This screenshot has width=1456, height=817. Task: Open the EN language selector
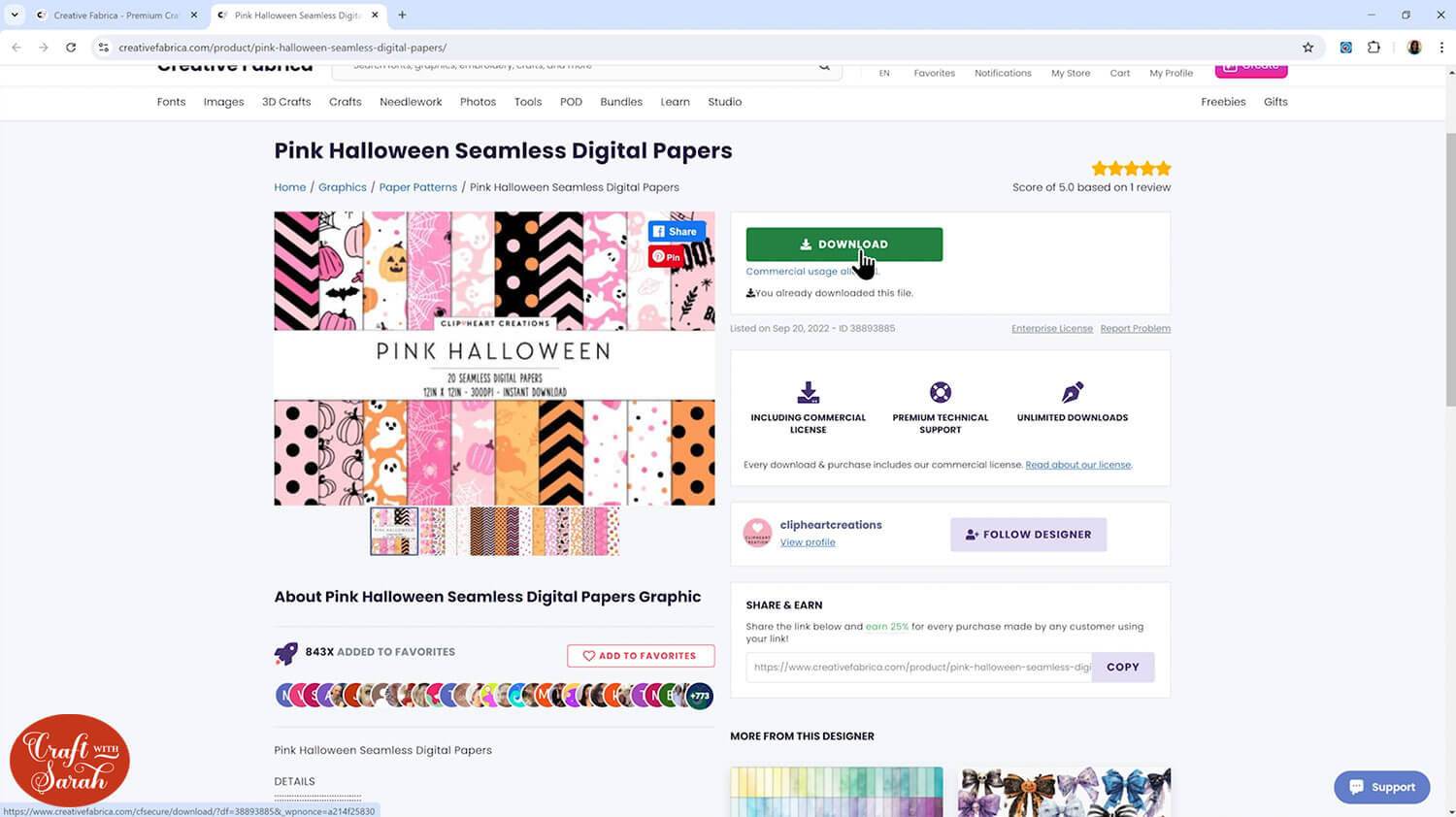(884, 74)
